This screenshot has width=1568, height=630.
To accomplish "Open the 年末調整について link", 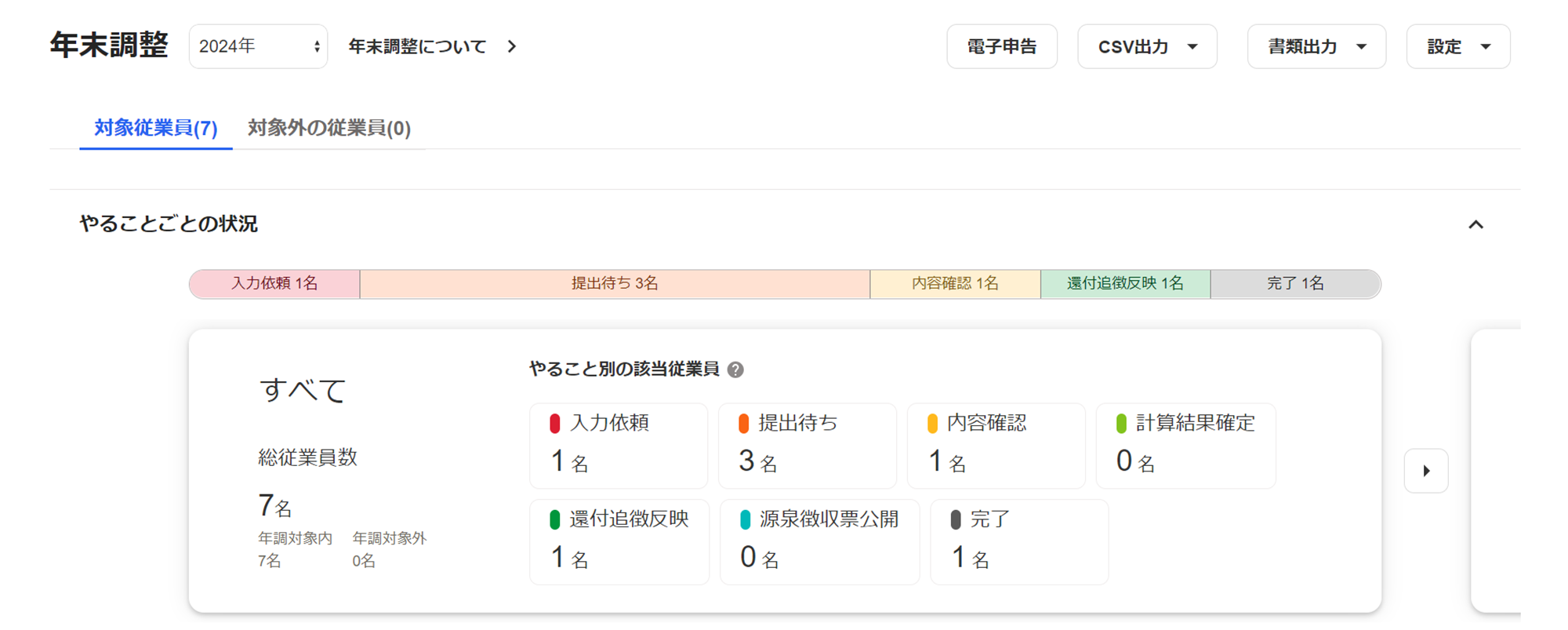I will [432, 47].
